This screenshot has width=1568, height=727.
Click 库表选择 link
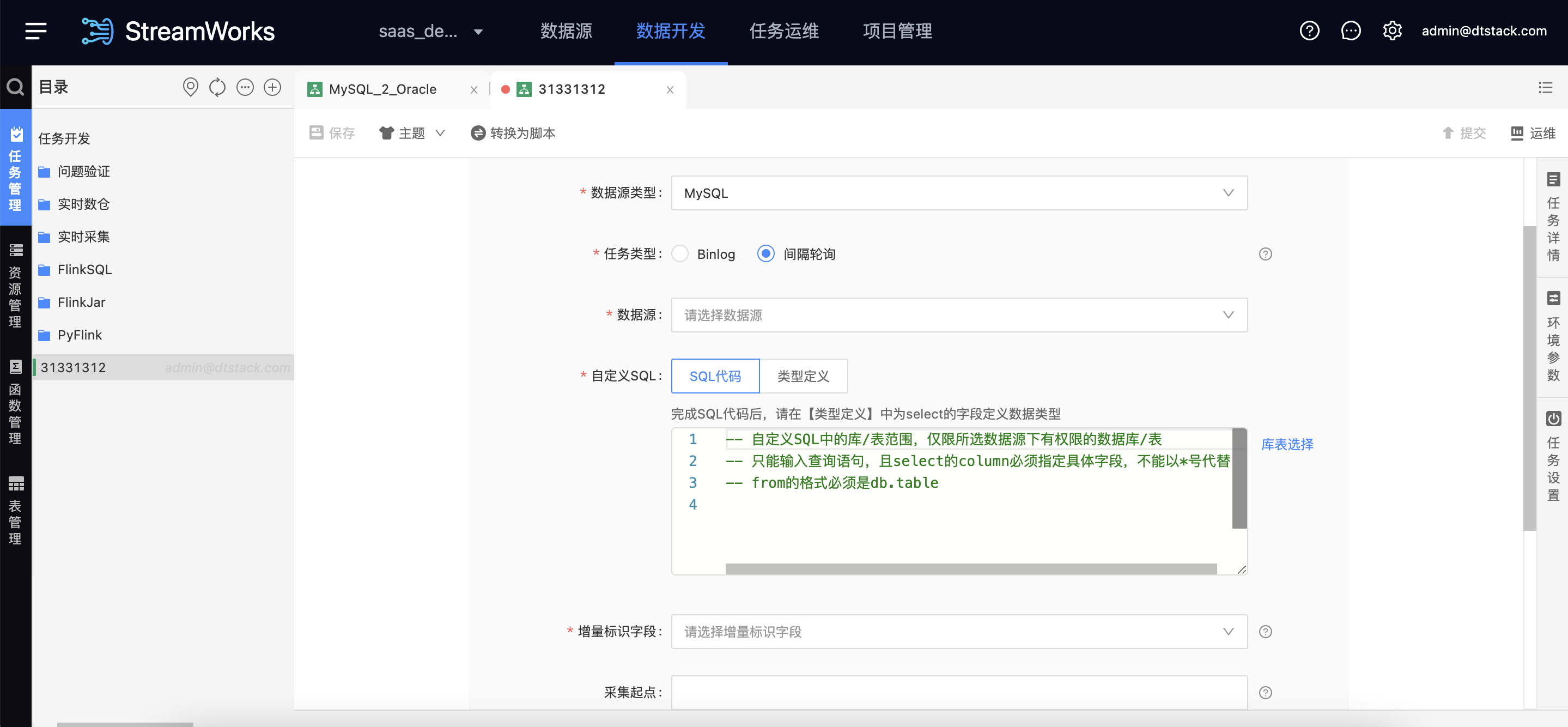[1287, 445]
